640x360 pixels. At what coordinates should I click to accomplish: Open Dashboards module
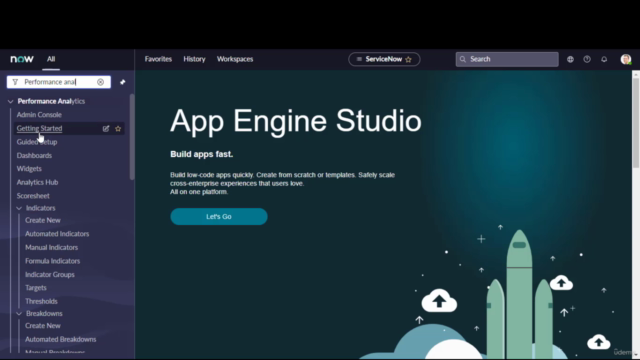coord(34,156)
